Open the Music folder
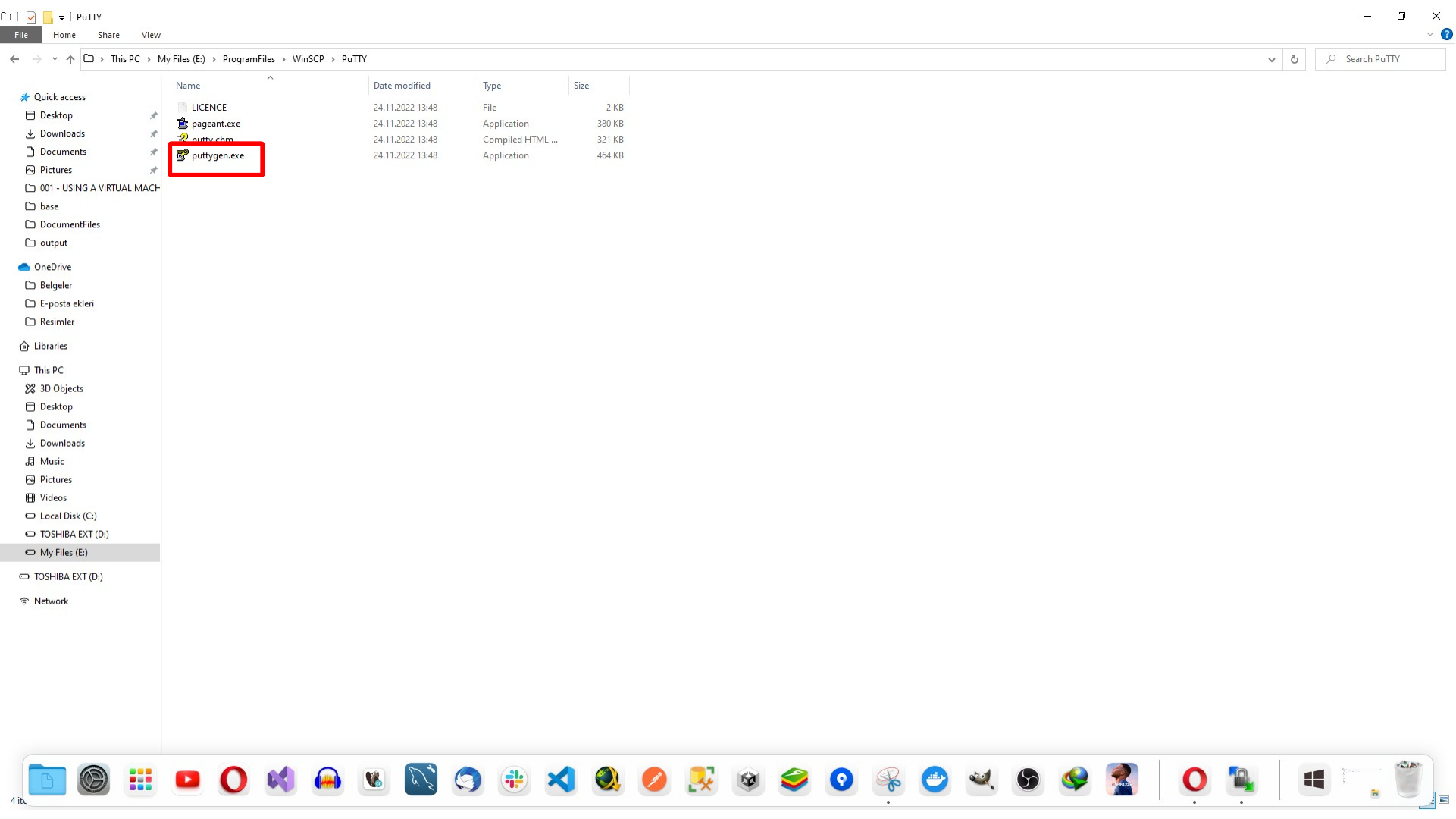Image resolution: width=1456 pixels, height=819 pixels. click(x=52, y=461)
